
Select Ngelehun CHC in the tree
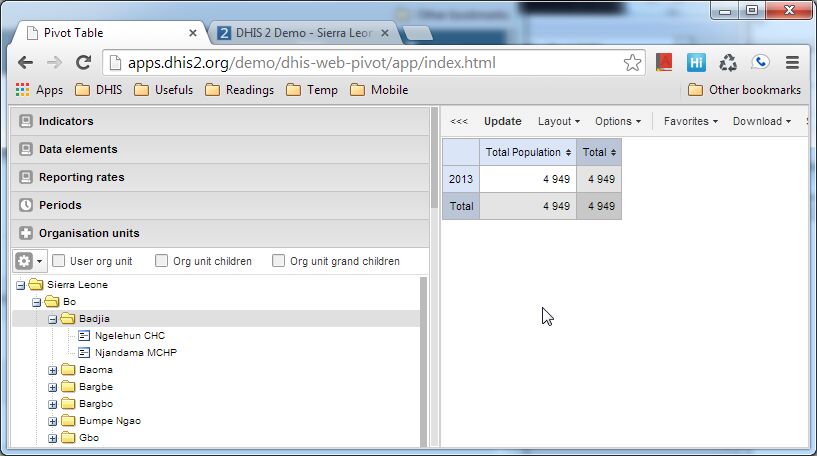130,336
